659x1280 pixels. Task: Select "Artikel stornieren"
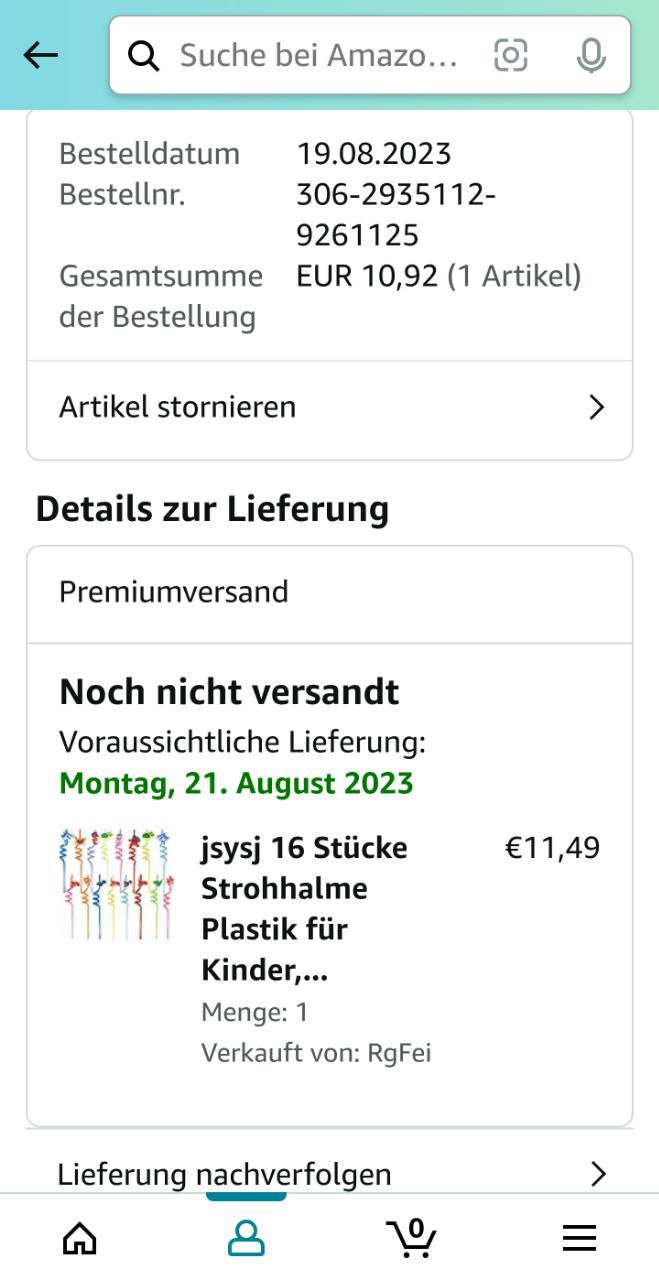(178, 407)
